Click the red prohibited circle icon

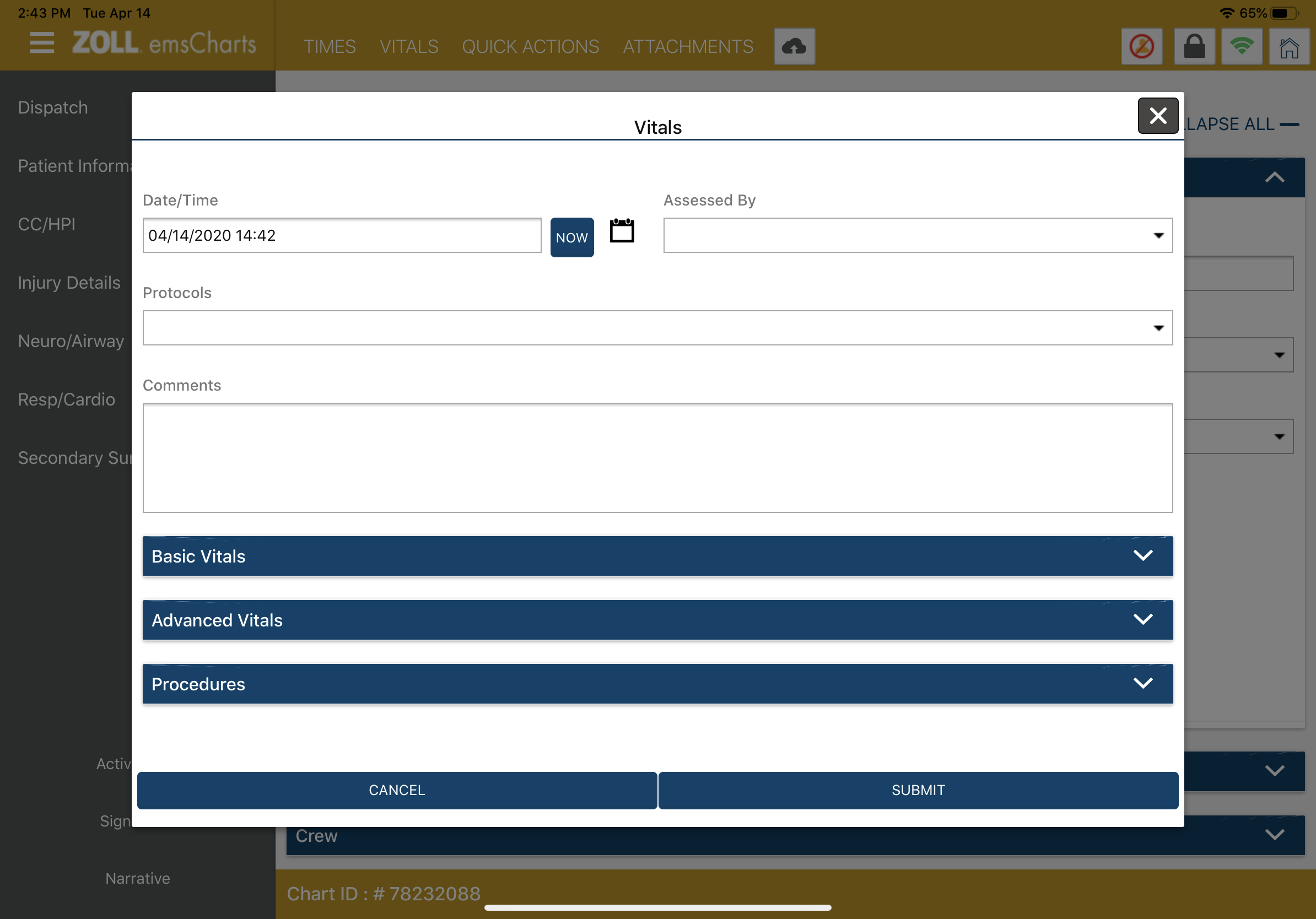click(1141, 46)
